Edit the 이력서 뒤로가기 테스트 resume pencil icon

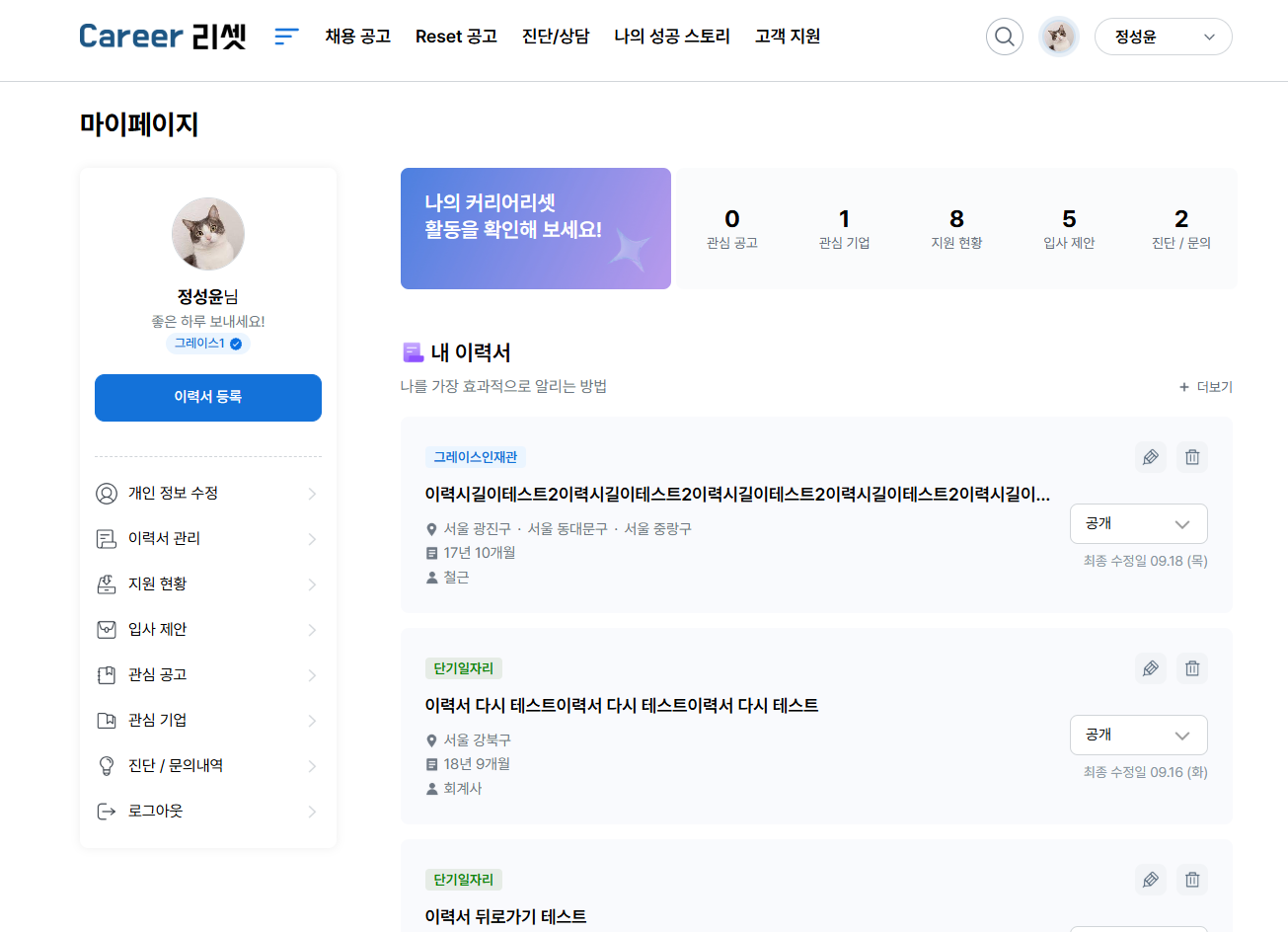[x=1151, y=880]
